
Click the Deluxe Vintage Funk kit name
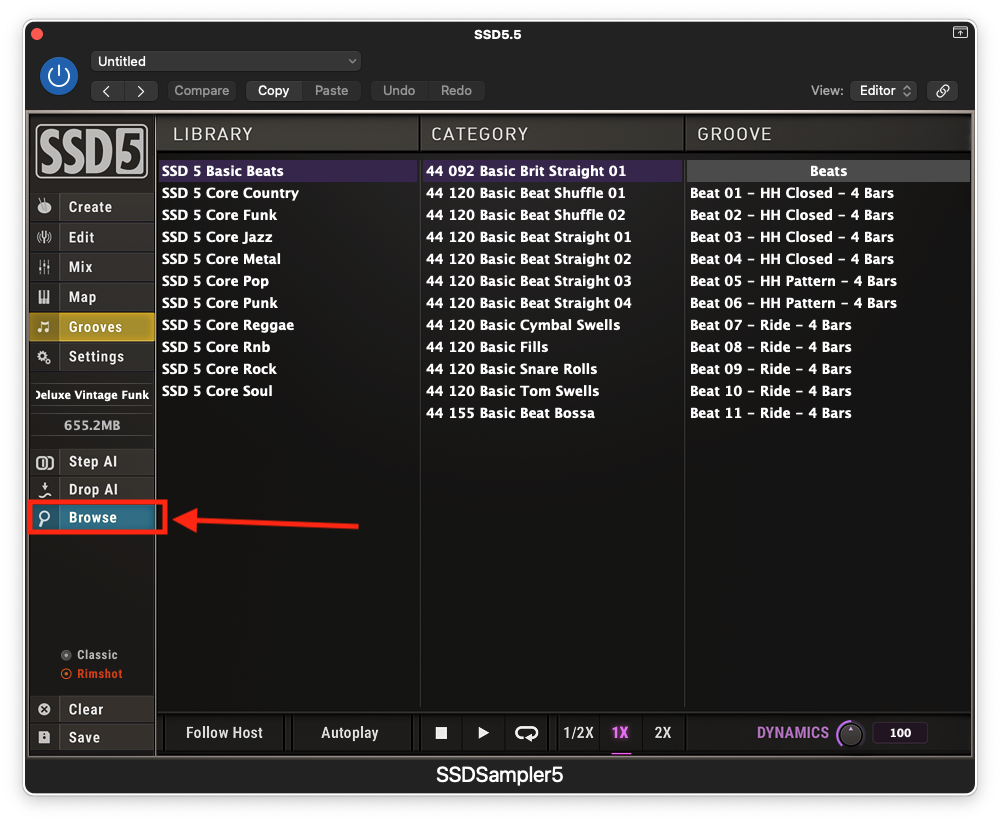pos(92,395)
